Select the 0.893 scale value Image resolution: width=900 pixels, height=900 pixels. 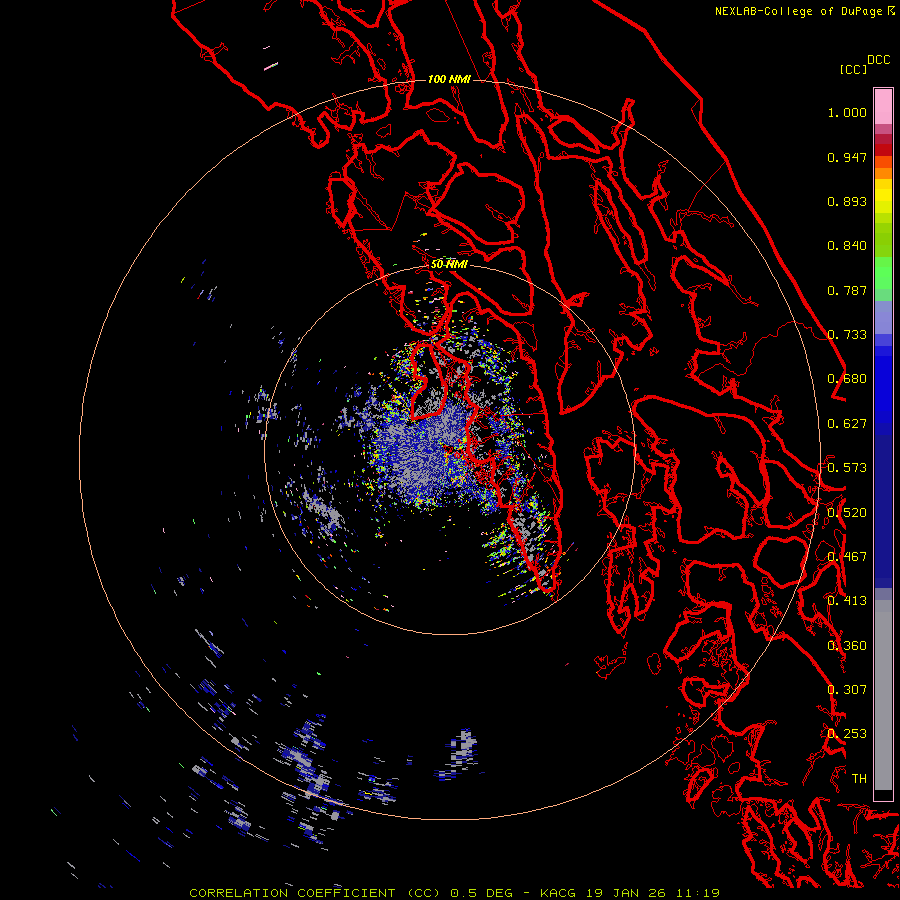tap(847, 201)
